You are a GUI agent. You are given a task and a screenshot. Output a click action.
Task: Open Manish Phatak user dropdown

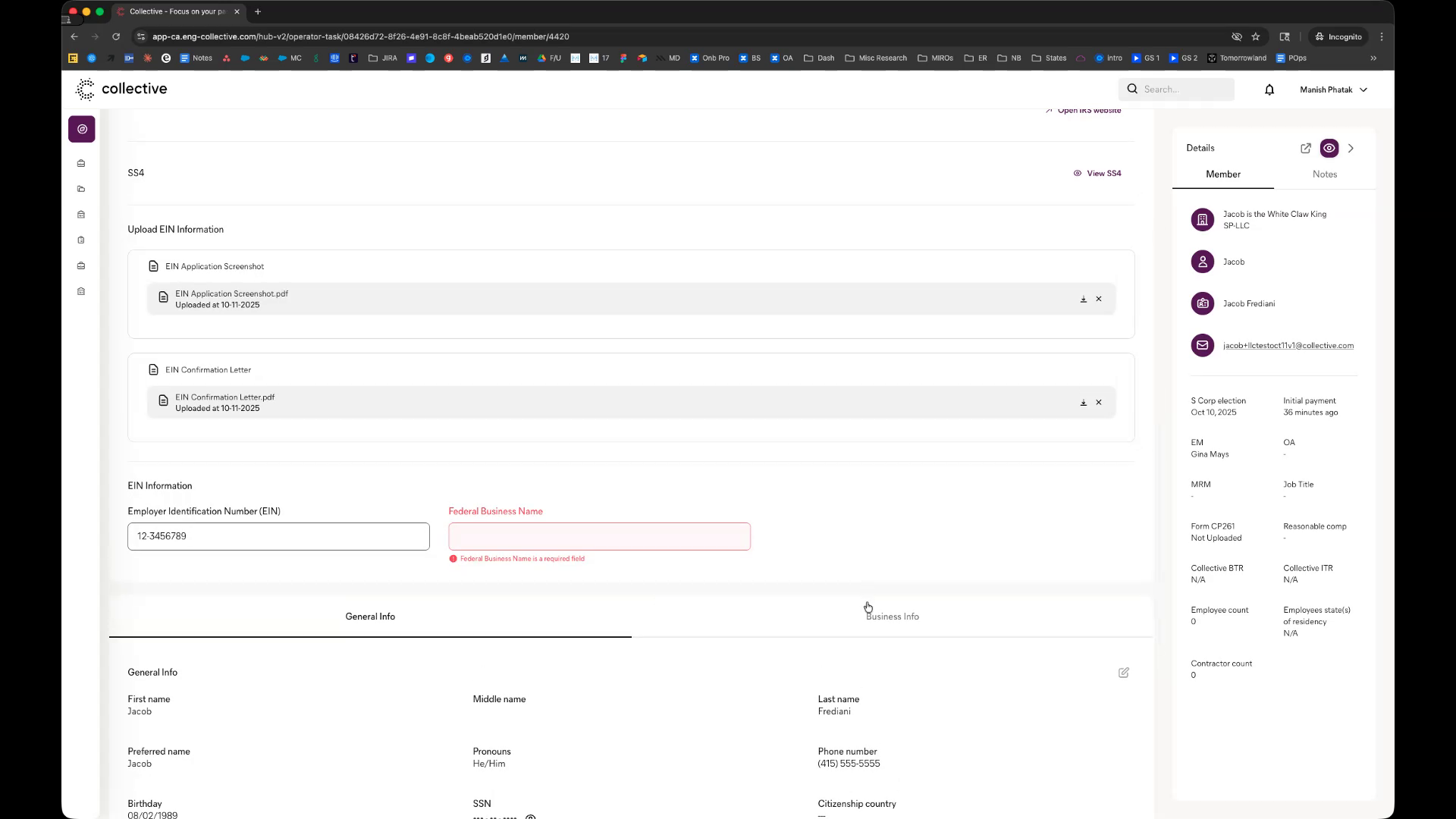pos(1333,89)
